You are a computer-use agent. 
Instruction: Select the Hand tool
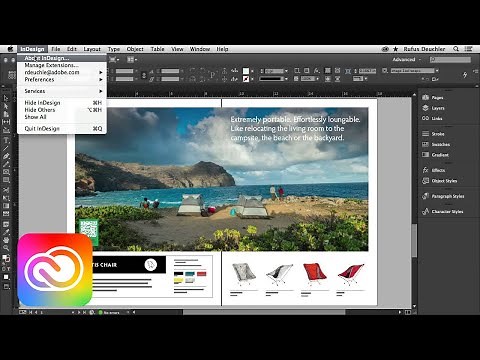[6, 240]
